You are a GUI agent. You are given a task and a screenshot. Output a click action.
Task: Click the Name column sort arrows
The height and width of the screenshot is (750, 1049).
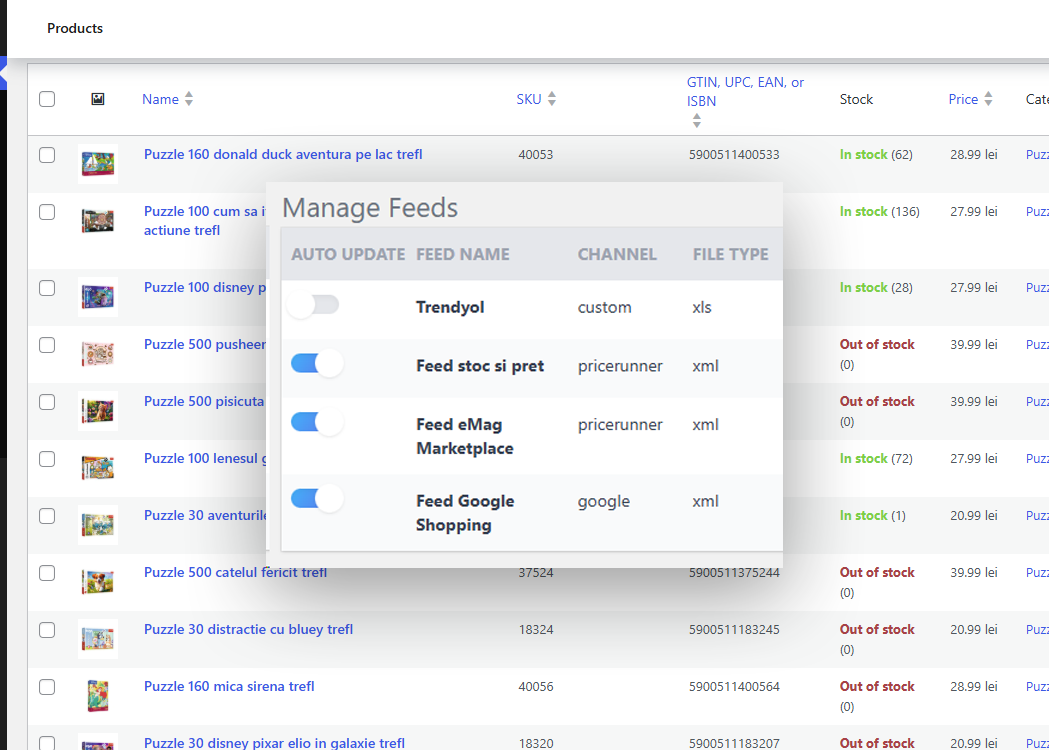tap(189, 99)
